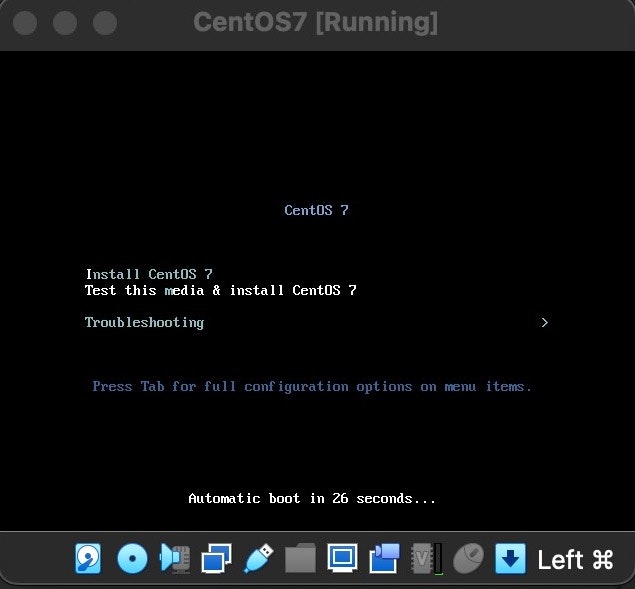
Task: Click the shared folders status icon
Action: (x=300, y=559)
